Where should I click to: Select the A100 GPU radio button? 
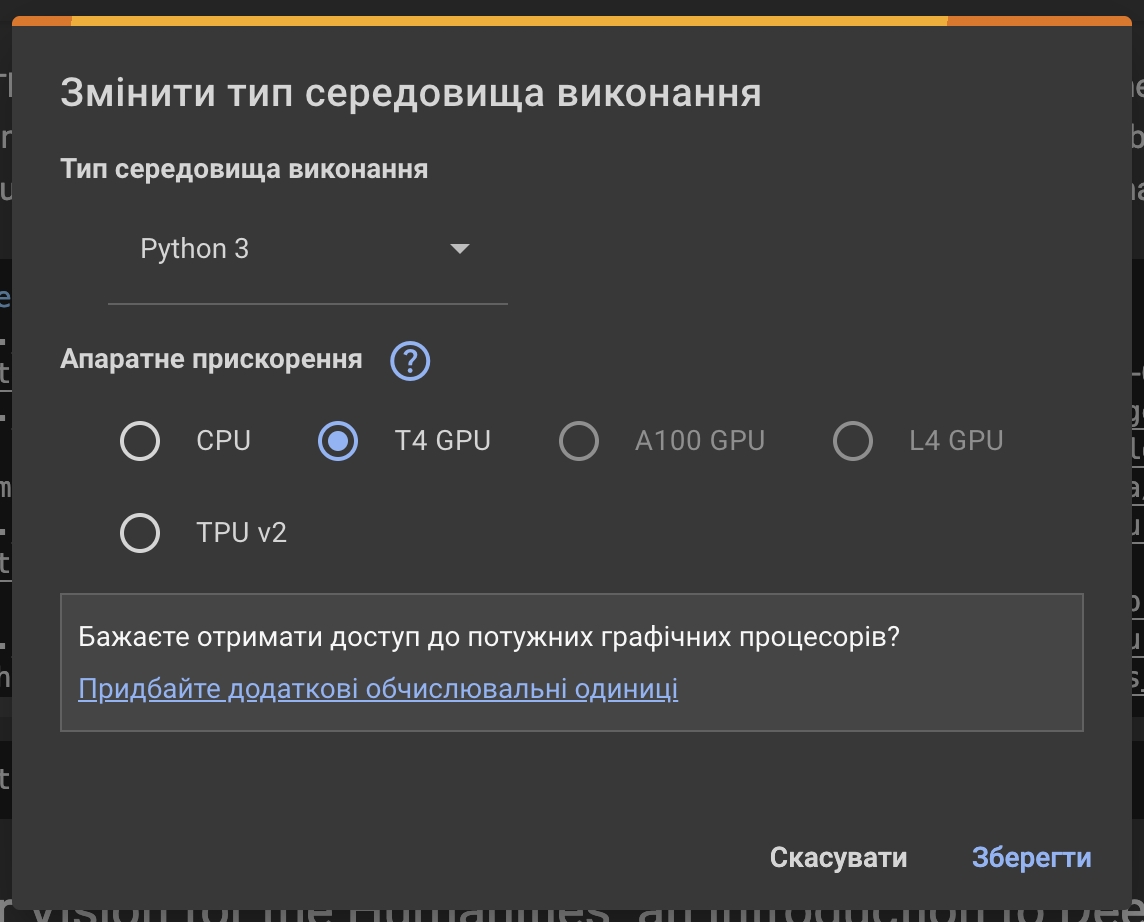tap(579, 441)
